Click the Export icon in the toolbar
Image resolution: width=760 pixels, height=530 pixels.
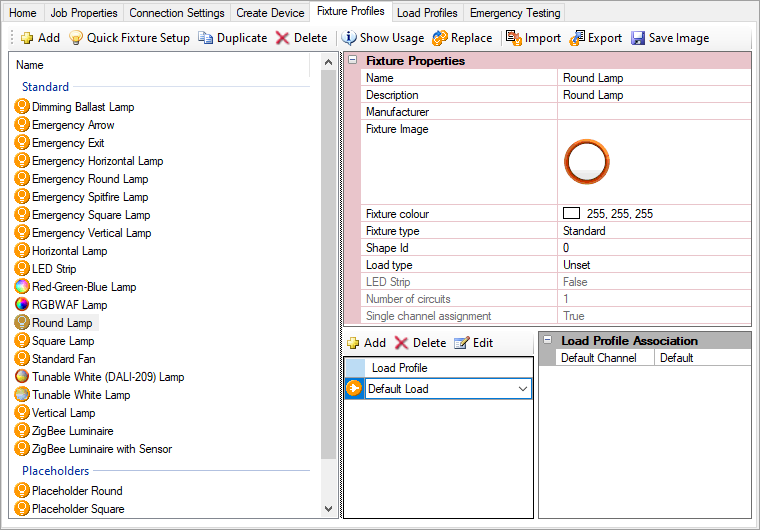577,38
